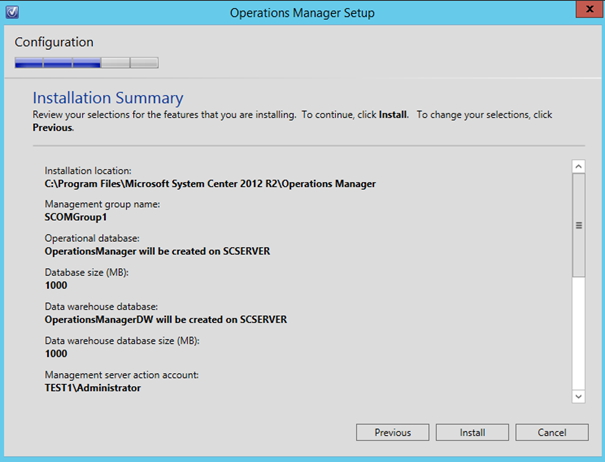
Task: Click the scroll down arrow in summary list
Action: pyautogui.click(x=578, y=396)
